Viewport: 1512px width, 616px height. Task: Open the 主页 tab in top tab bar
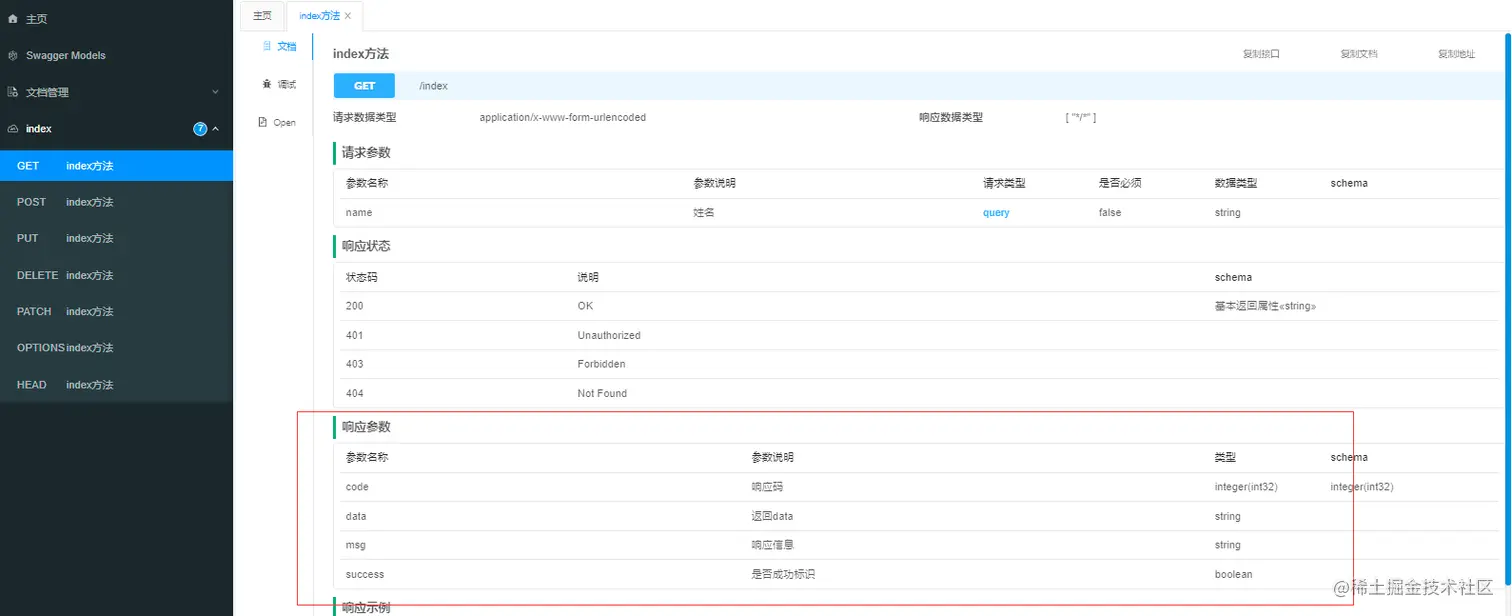point(262,16)
